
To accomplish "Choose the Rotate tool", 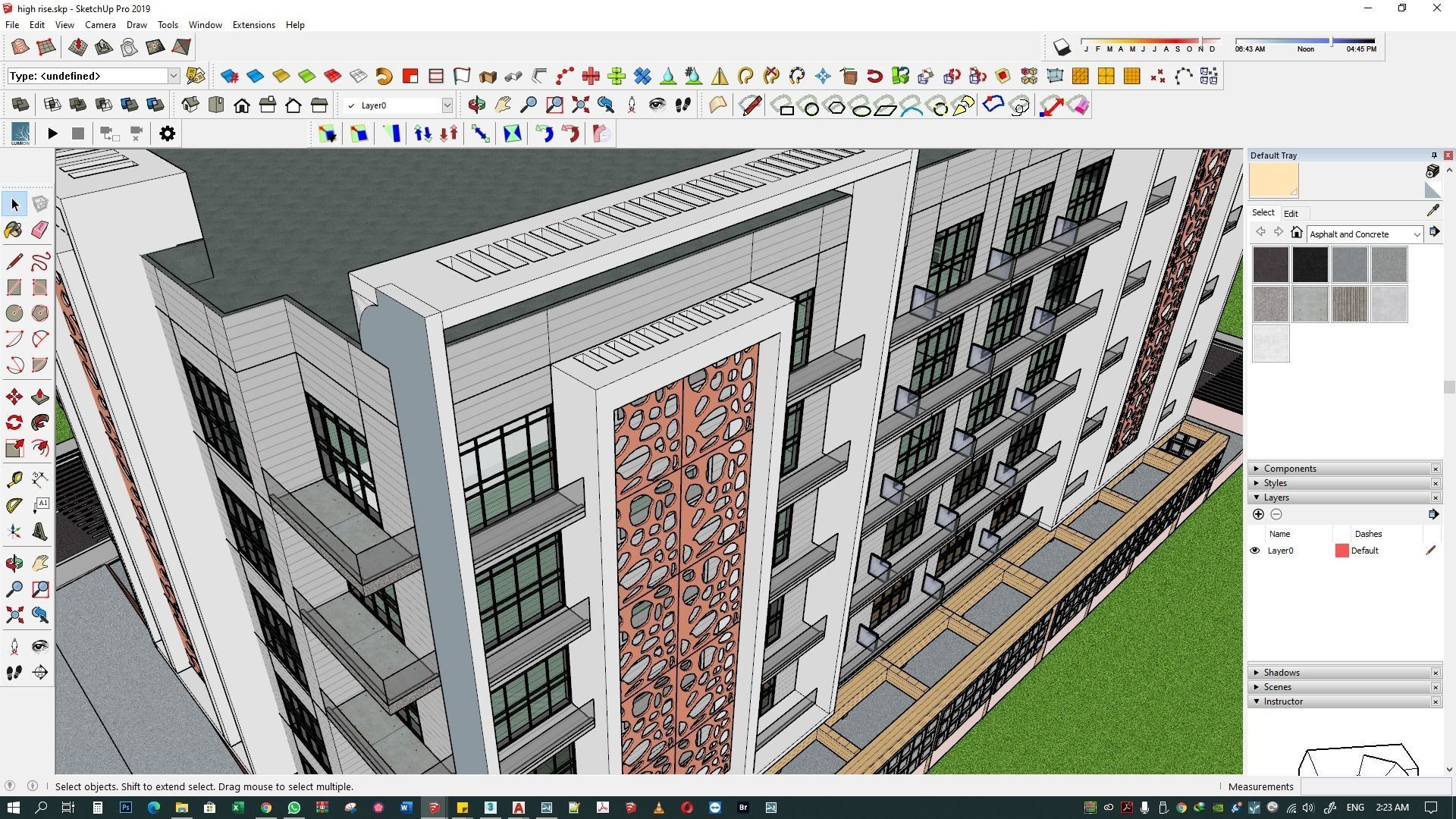I will [14, 422].
